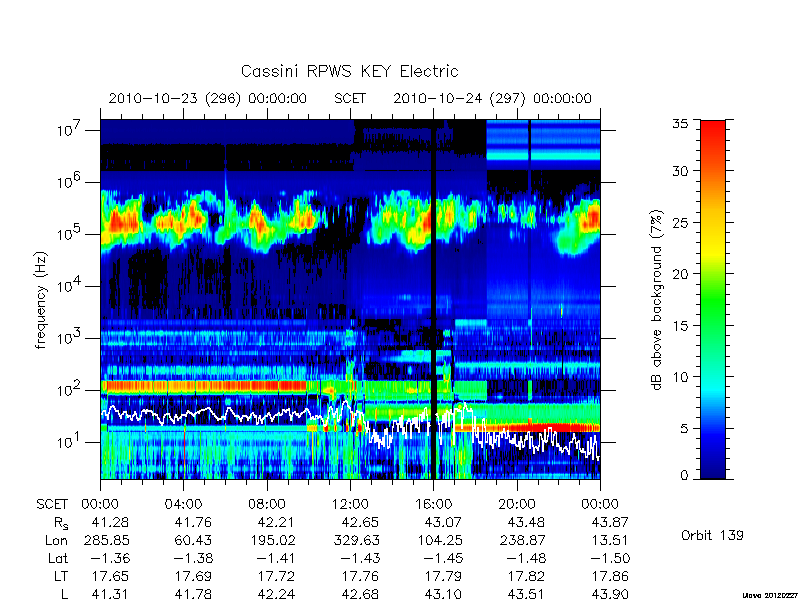
Task: Click the 04:00 time axis label
Action: coord(183,504)
